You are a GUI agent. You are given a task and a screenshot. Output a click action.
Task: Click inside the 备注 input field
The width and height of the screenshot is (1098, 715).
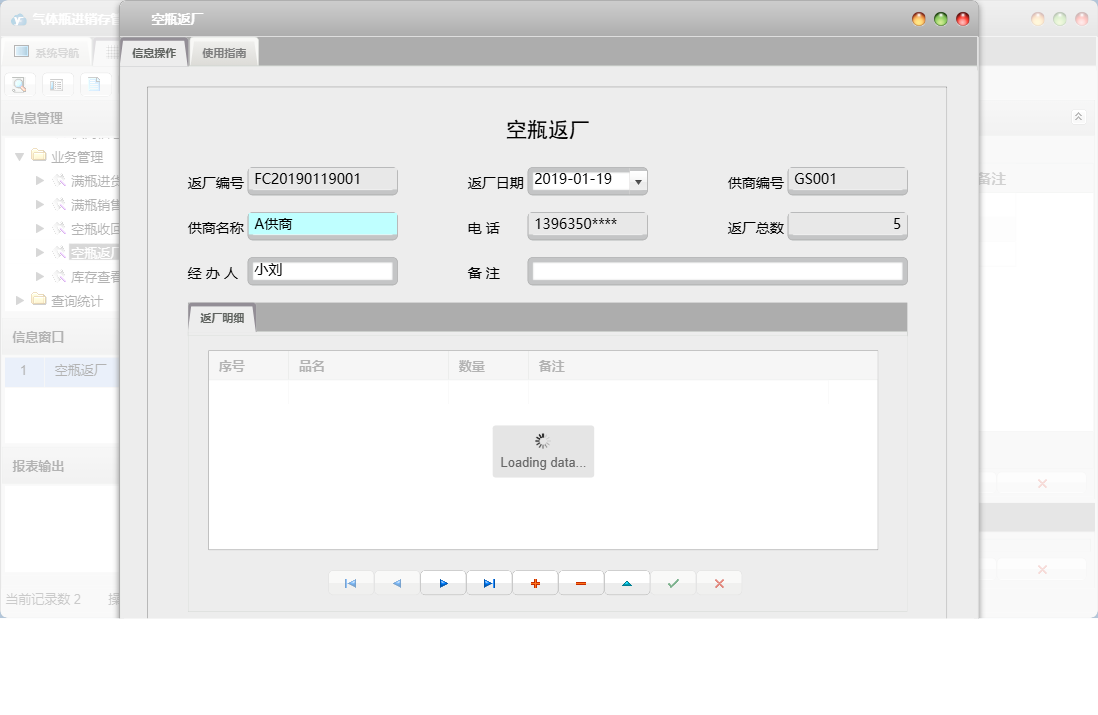click(715, 271)
